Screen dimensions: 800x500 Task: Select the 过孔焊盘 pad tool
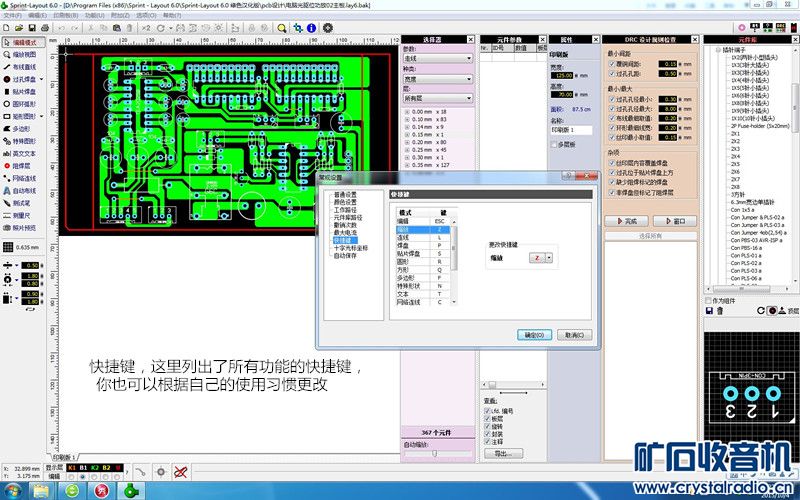coord(19,79)
